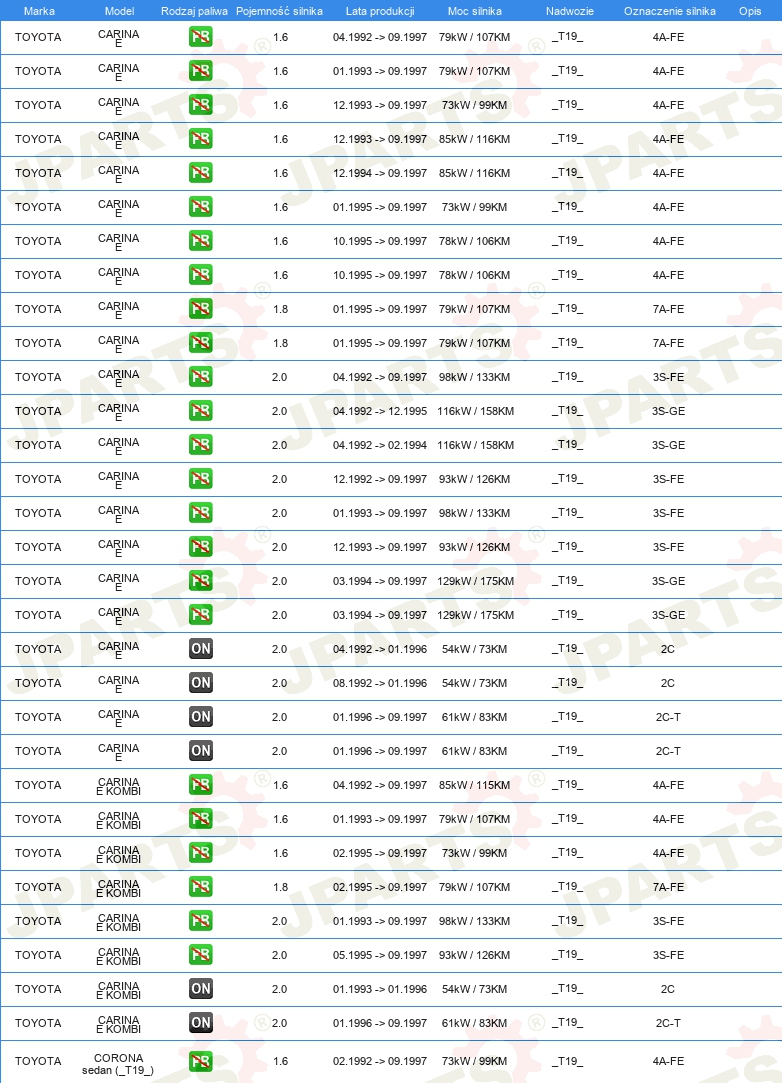Click the 12.1994 -> 09.1997 date cell
782x1083 pixels.
click(x=380, y=173)
